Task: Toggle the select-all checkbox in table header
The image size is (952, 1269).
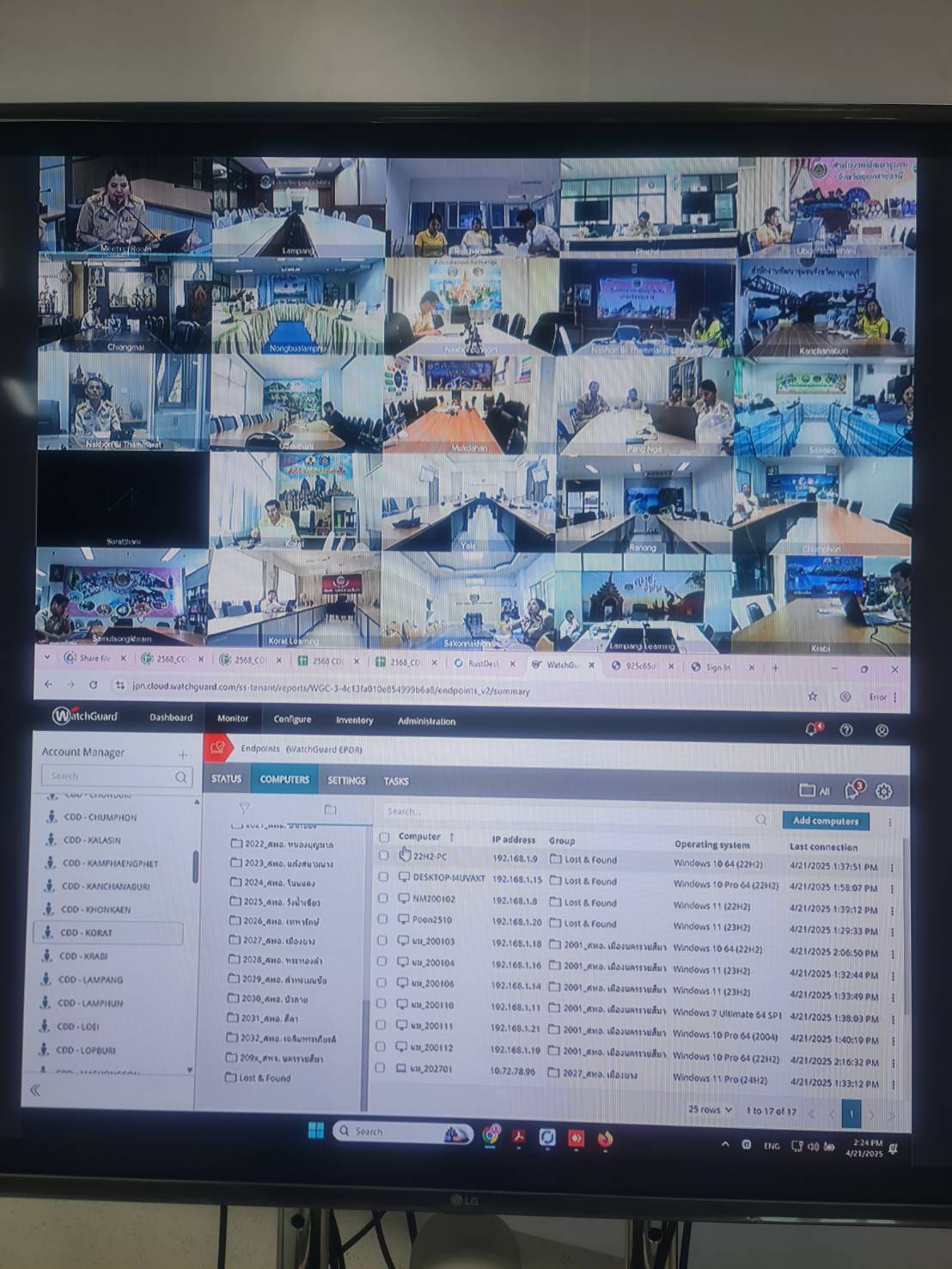Action: pyautogui.click(x=384, y=837)
